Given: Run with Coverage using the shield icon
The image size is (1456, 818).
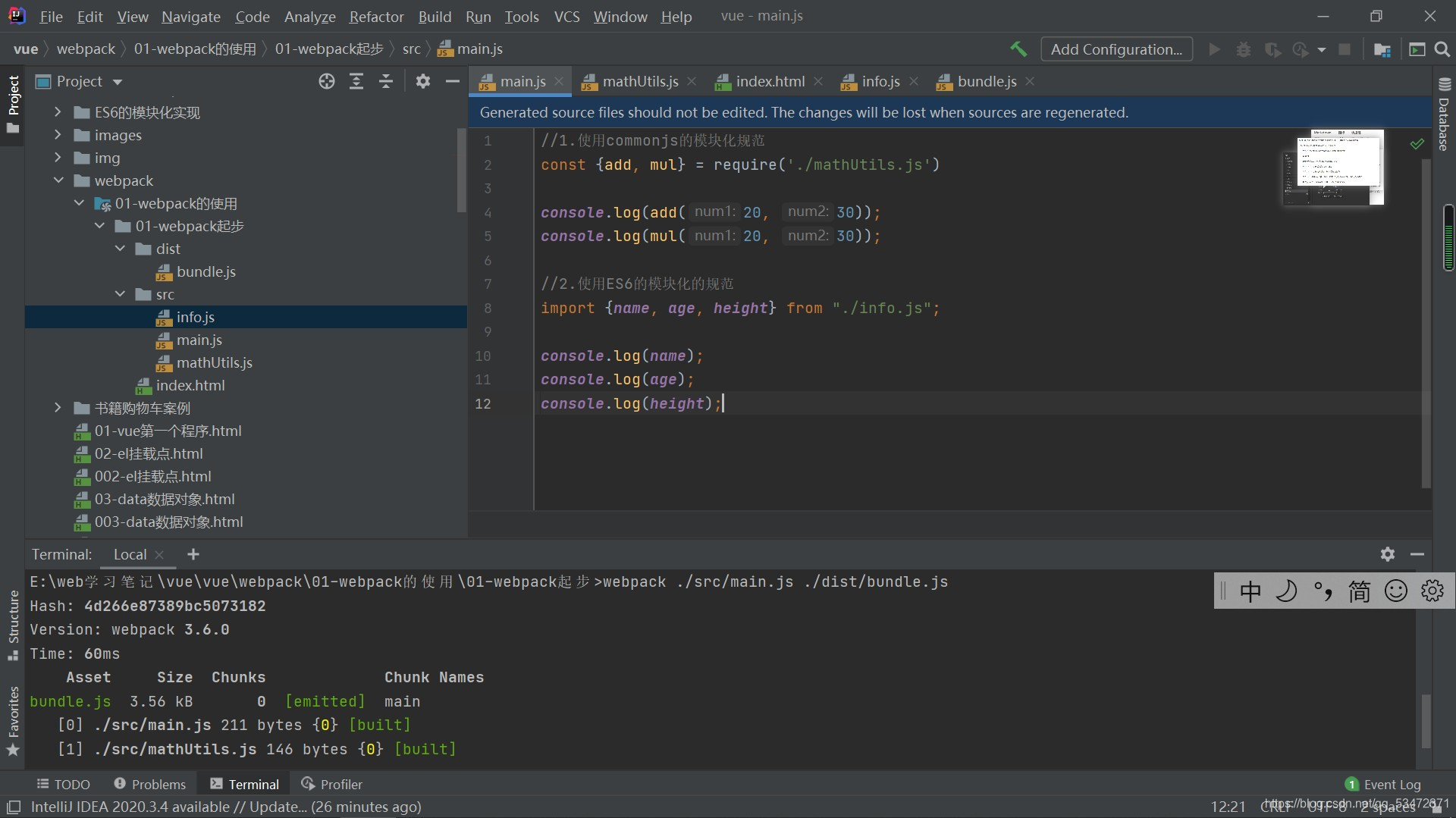Looking at the screenshot, I should pyautogui.click(x=1273, y=49).
